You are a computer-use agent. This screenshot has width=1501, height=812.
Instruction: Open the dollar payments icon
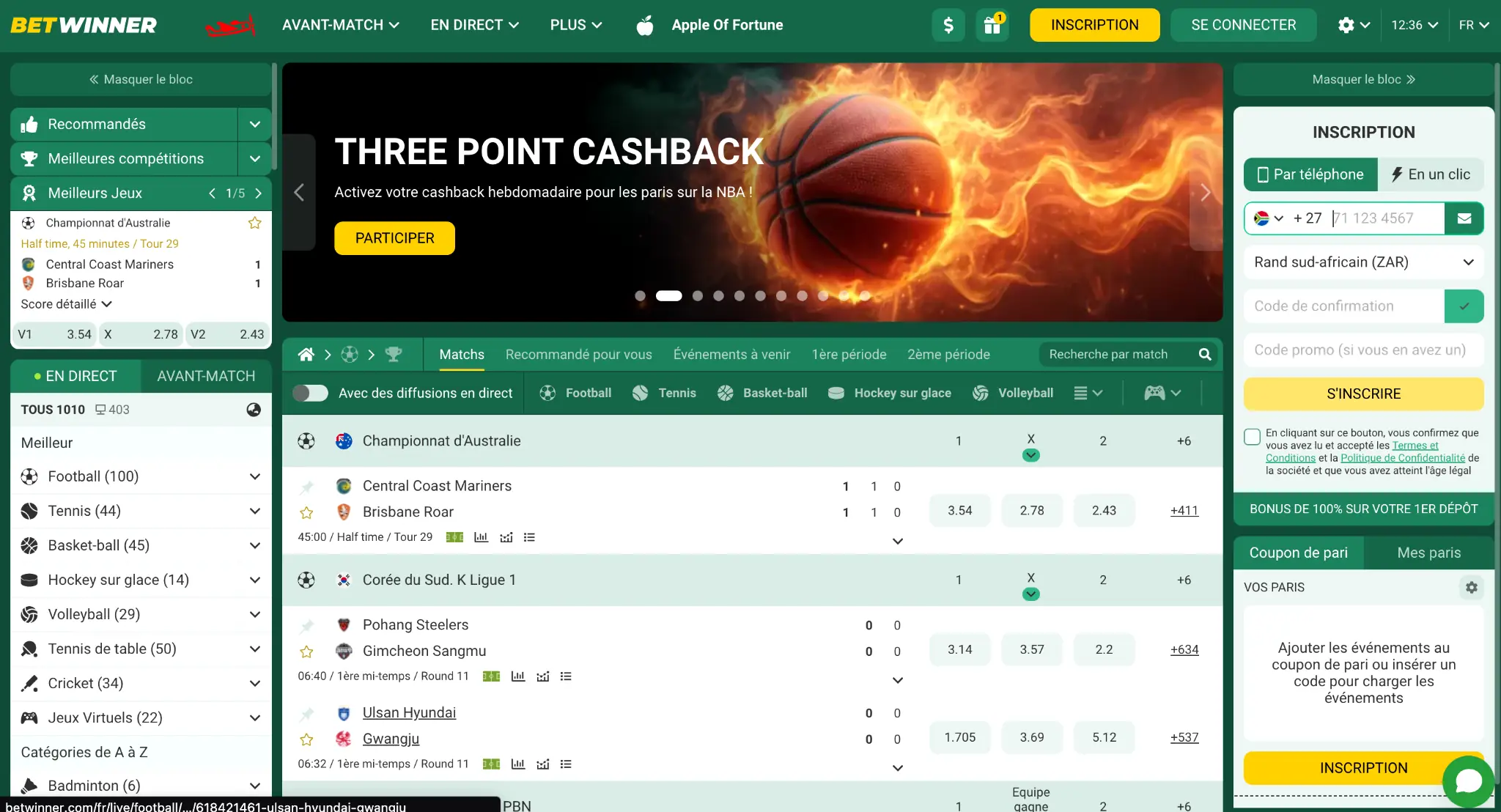948,25
